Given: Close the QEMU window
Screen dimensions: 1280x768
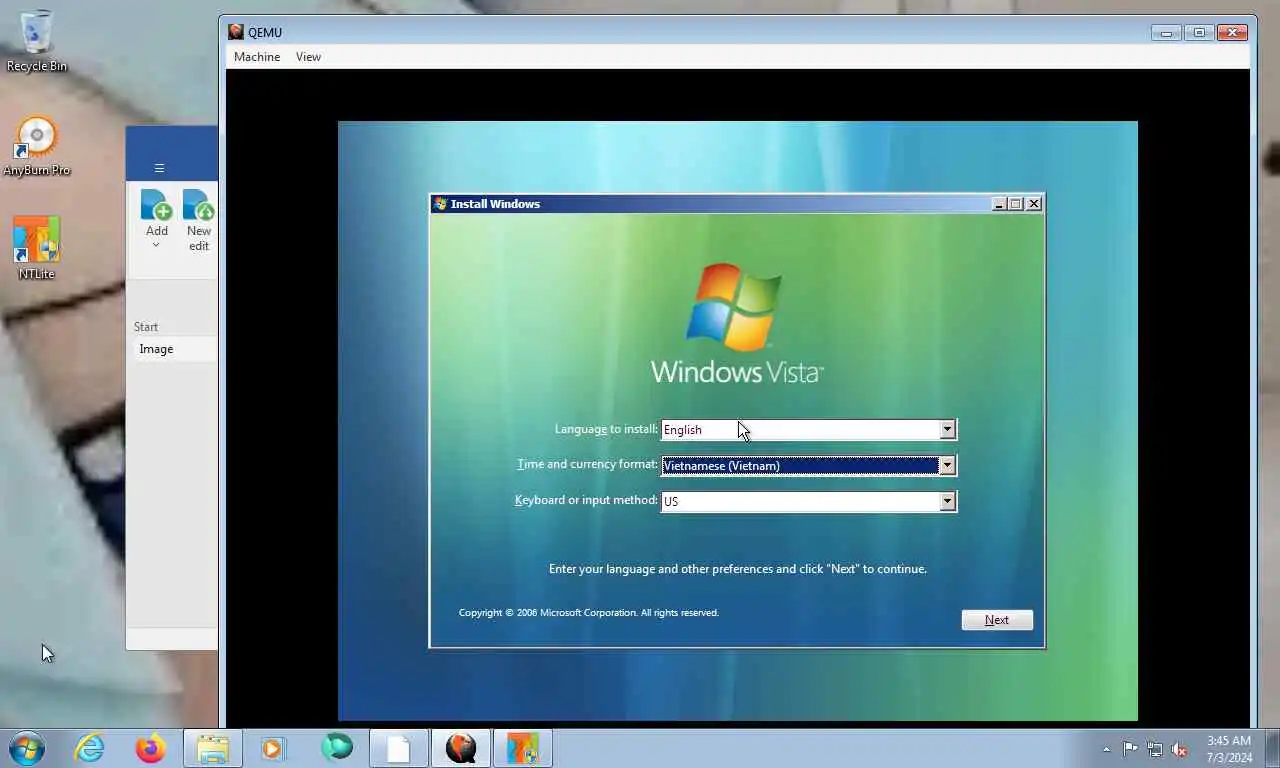Looking at the screenshot, I should pos(1233,33).
